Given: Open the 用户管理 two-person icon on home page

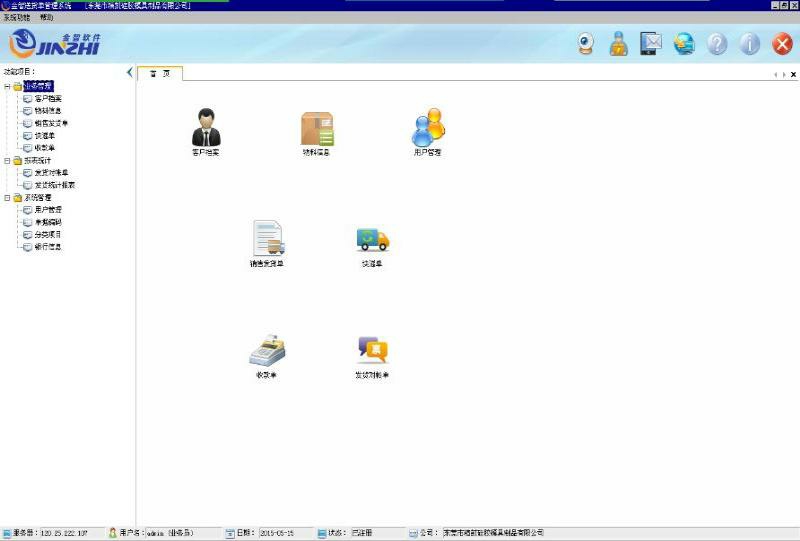Looking at the screenshot, I should (427, 127).
